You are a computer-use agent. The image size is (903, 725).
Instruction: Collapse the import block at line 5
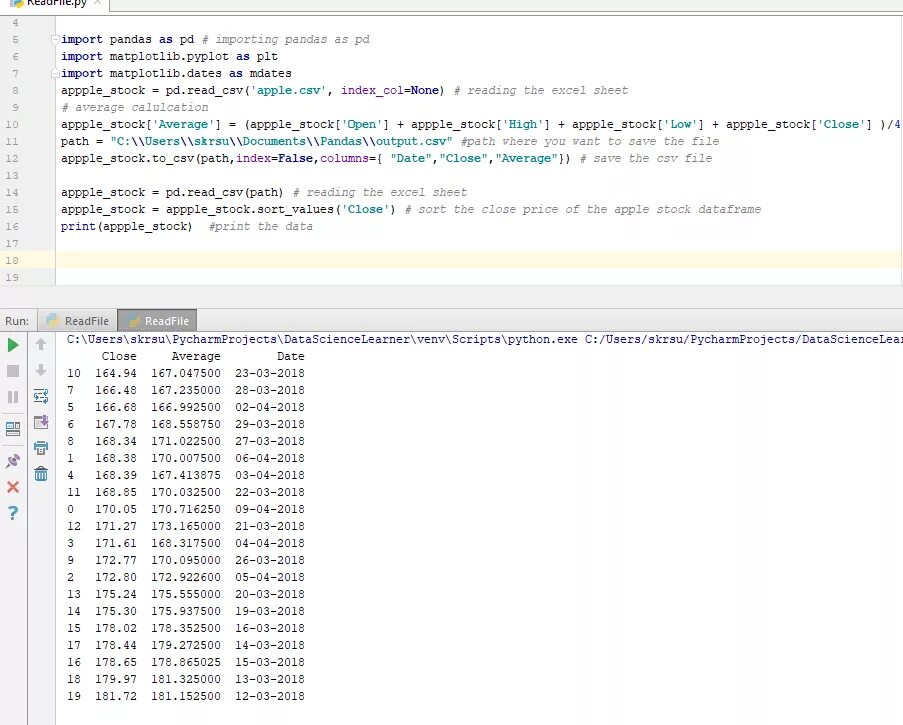55,40
